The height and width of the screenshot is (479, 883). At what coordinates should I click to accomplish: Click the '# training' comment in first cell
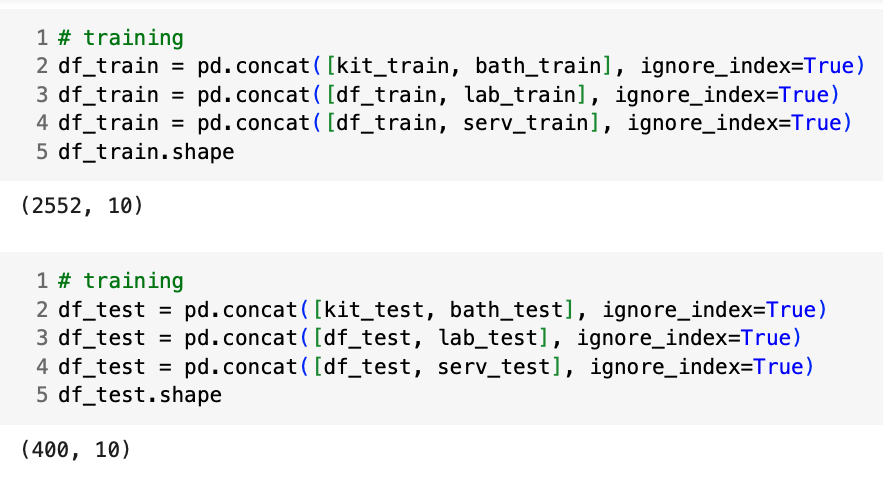coord(121,38)
